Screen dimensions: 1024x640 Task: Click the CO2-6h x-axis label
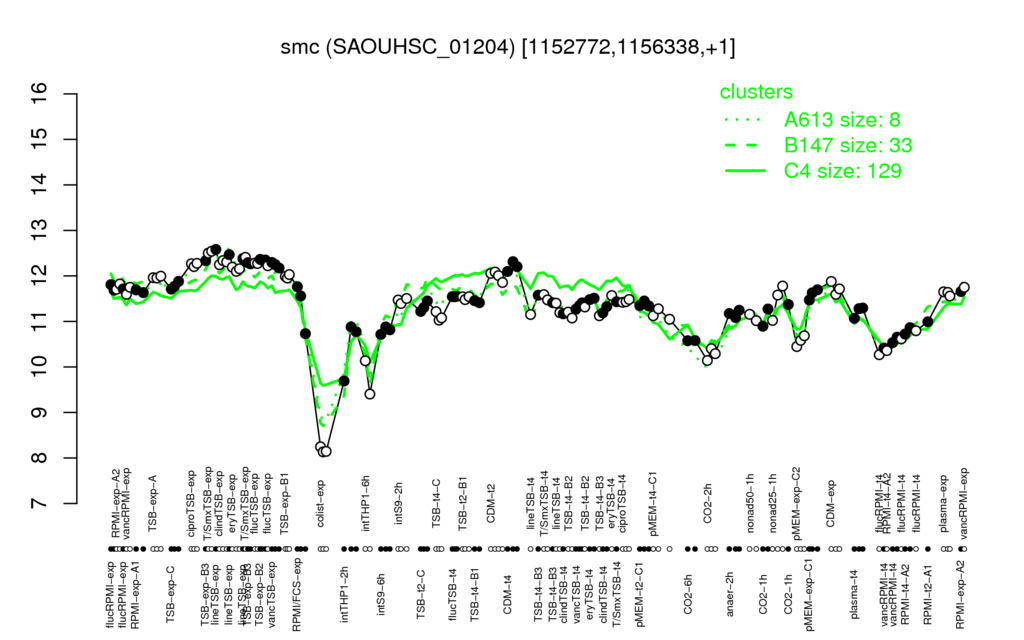[688, 594]
